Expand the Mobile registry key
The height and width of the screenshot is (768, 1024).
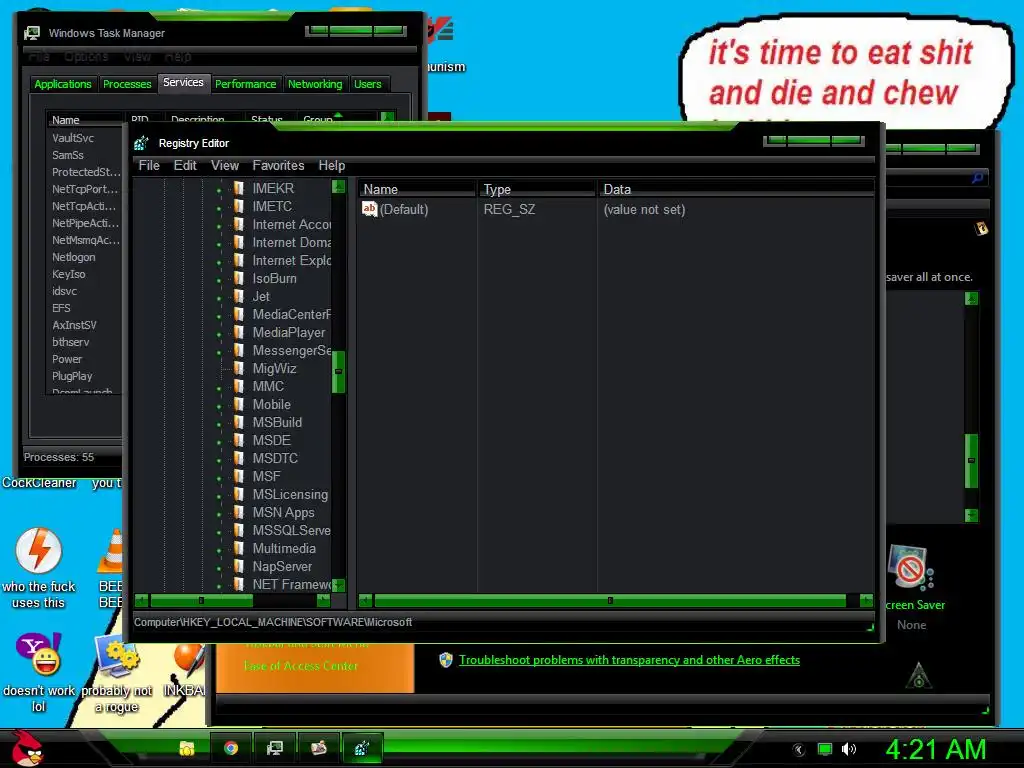click(219, 406)
